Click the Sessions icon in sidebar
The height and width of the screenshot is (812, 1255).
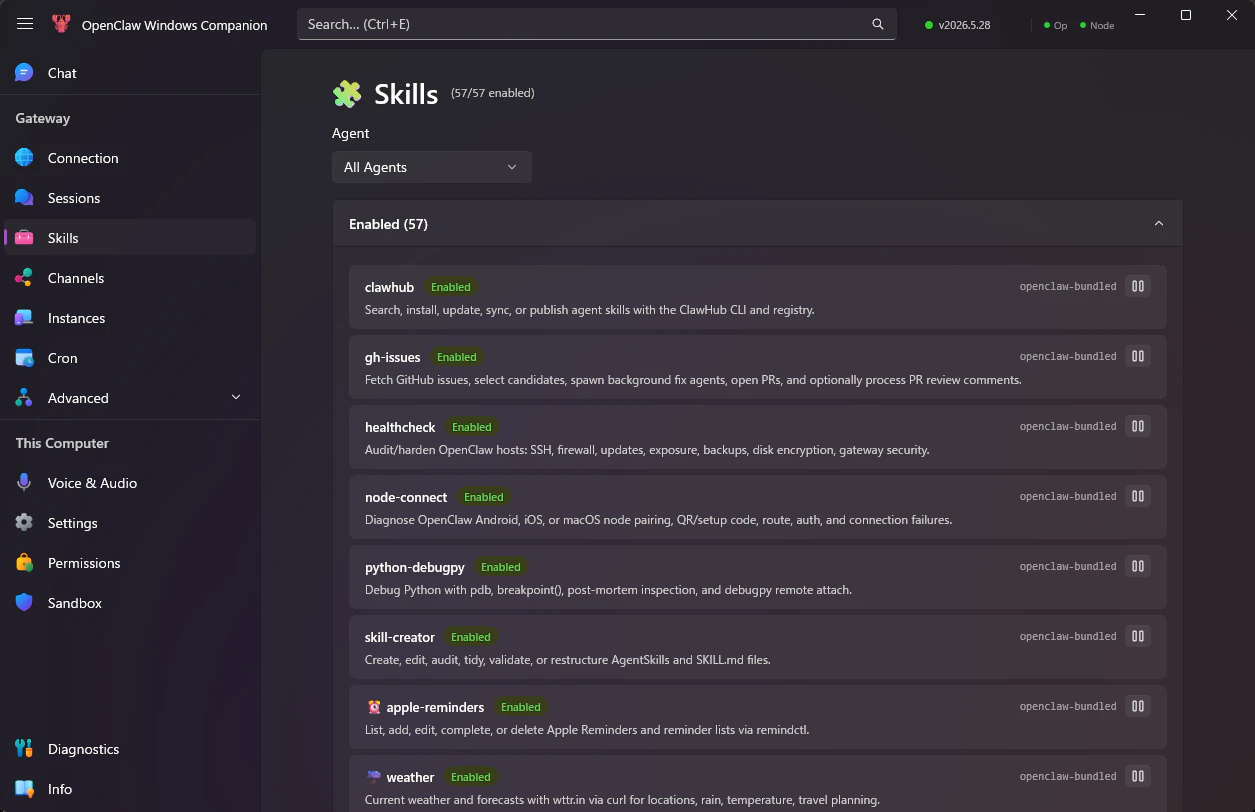[24, 198]
